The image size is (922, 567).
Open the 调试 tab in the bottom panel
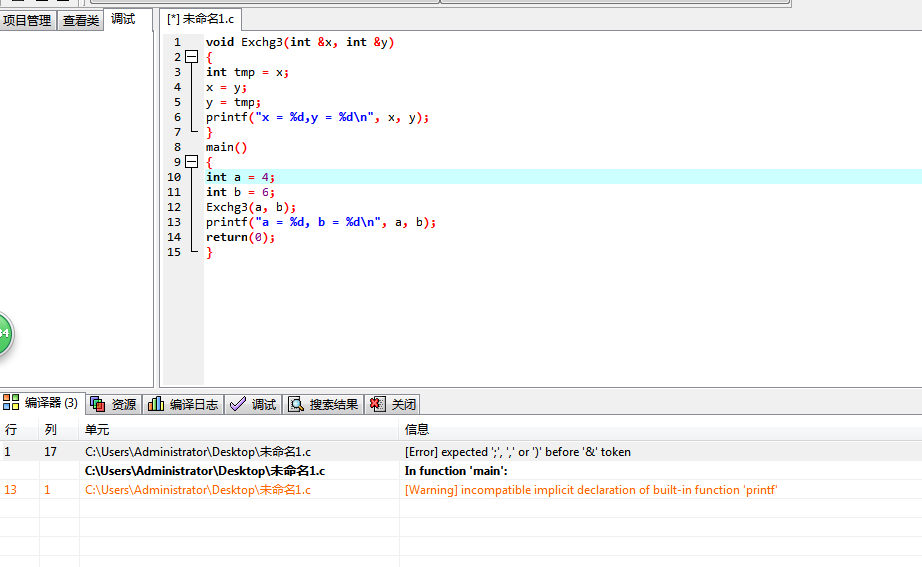pos(253,405)
